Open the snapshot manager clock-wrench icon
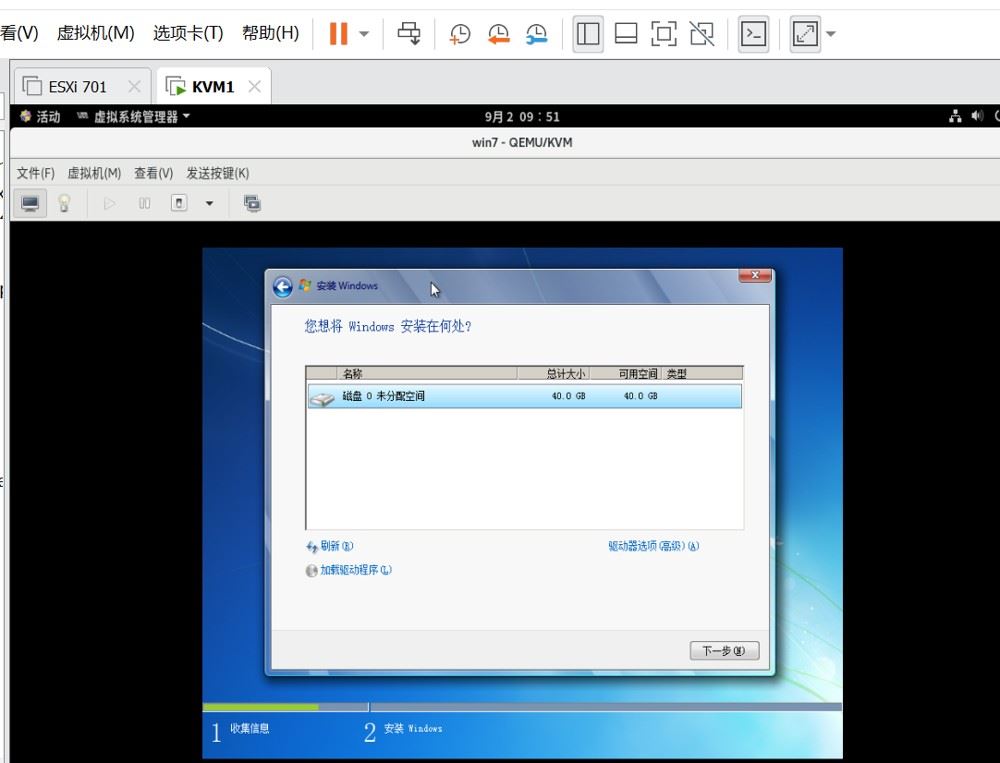The width and height of the screenshot is (1000, 763). coord(536,34)
